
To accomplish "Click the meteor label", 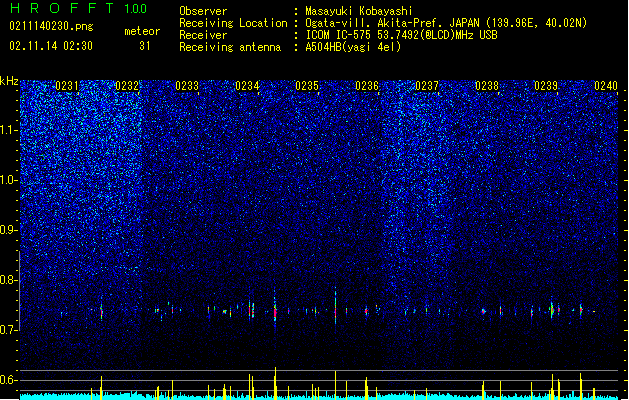I will click(142, 31).
